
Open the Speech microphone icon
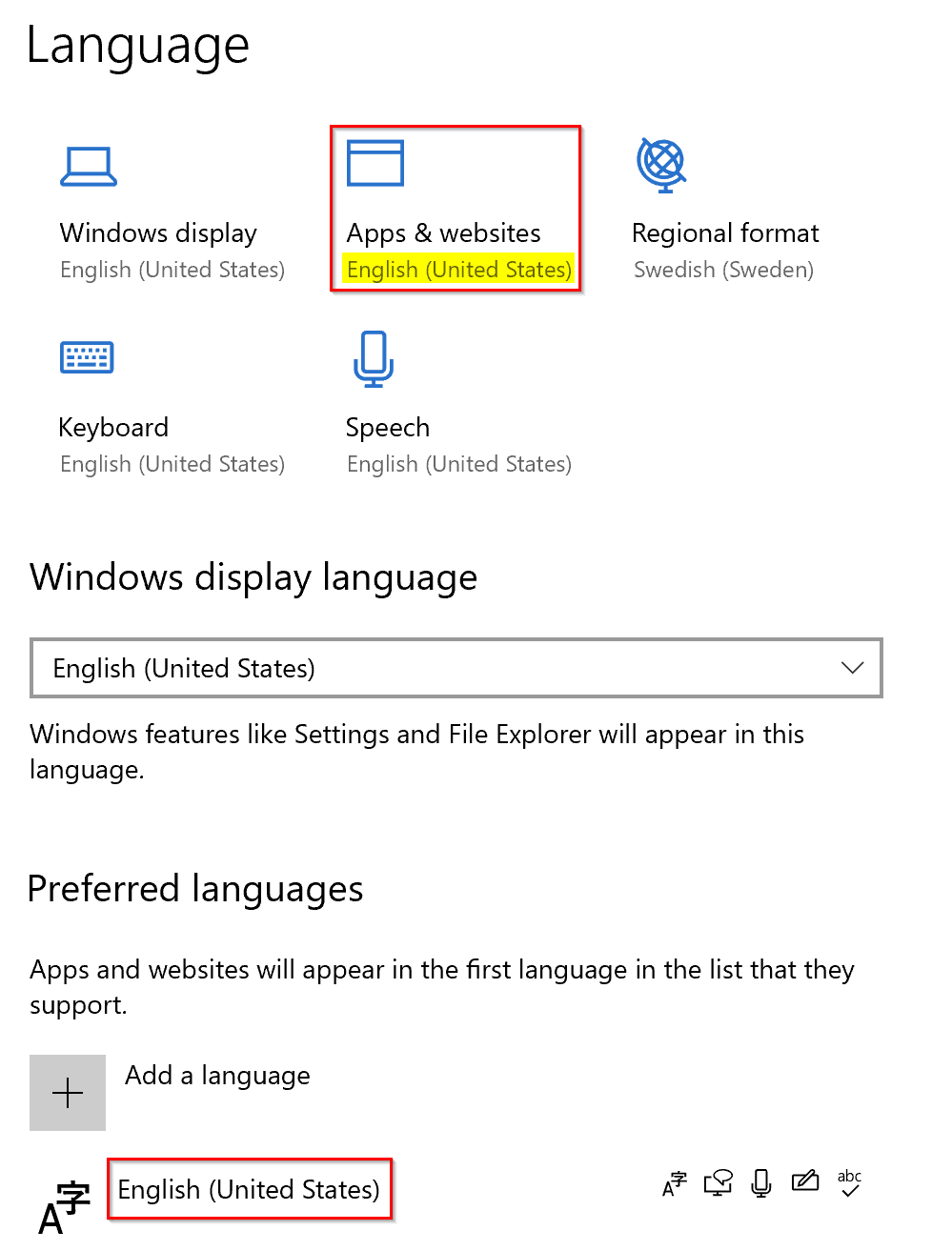point(374,358)
